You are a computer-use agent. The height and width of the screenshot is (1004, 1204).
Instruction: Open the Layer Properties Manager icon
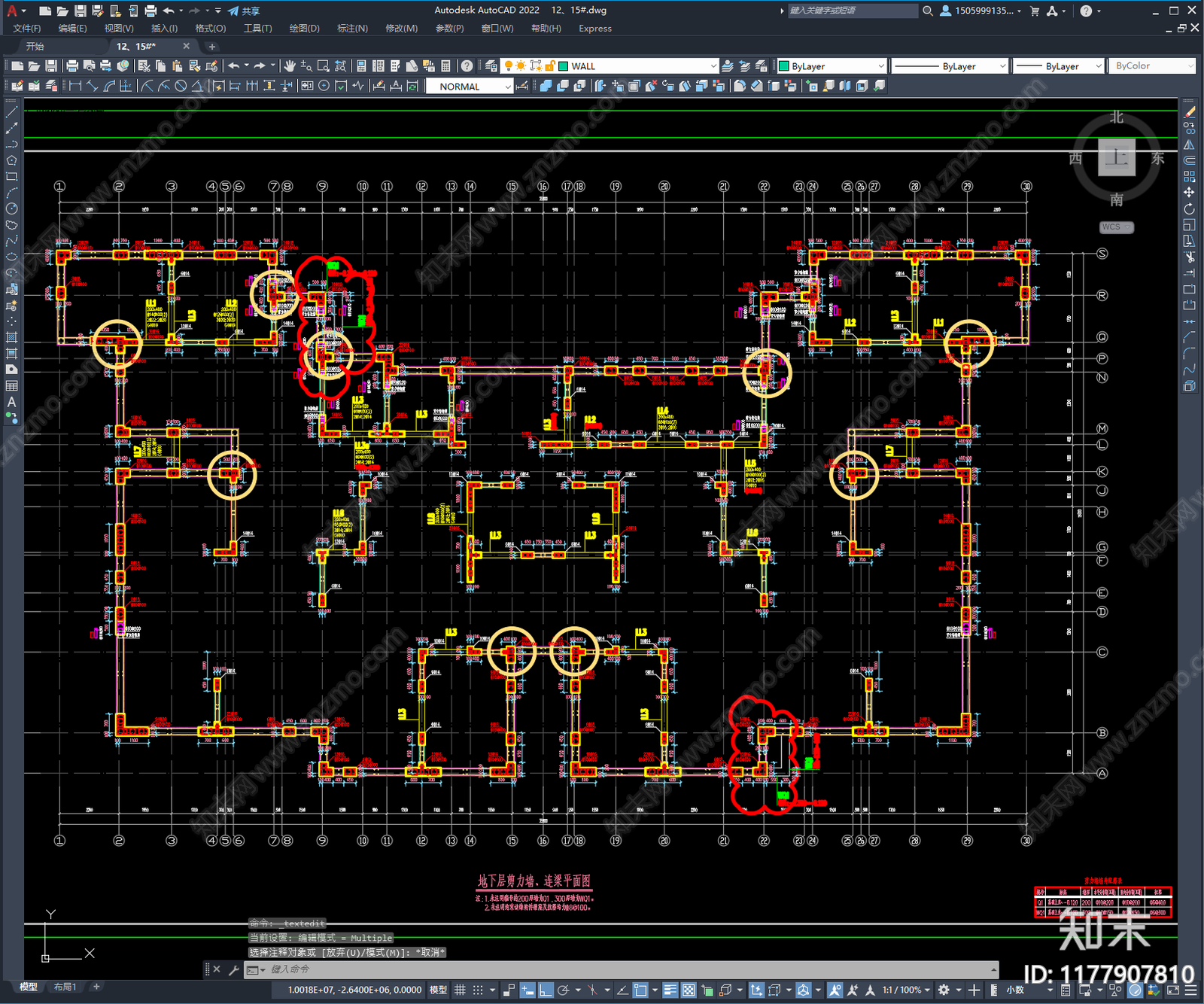pyautogui.click(x=491, y=66)
